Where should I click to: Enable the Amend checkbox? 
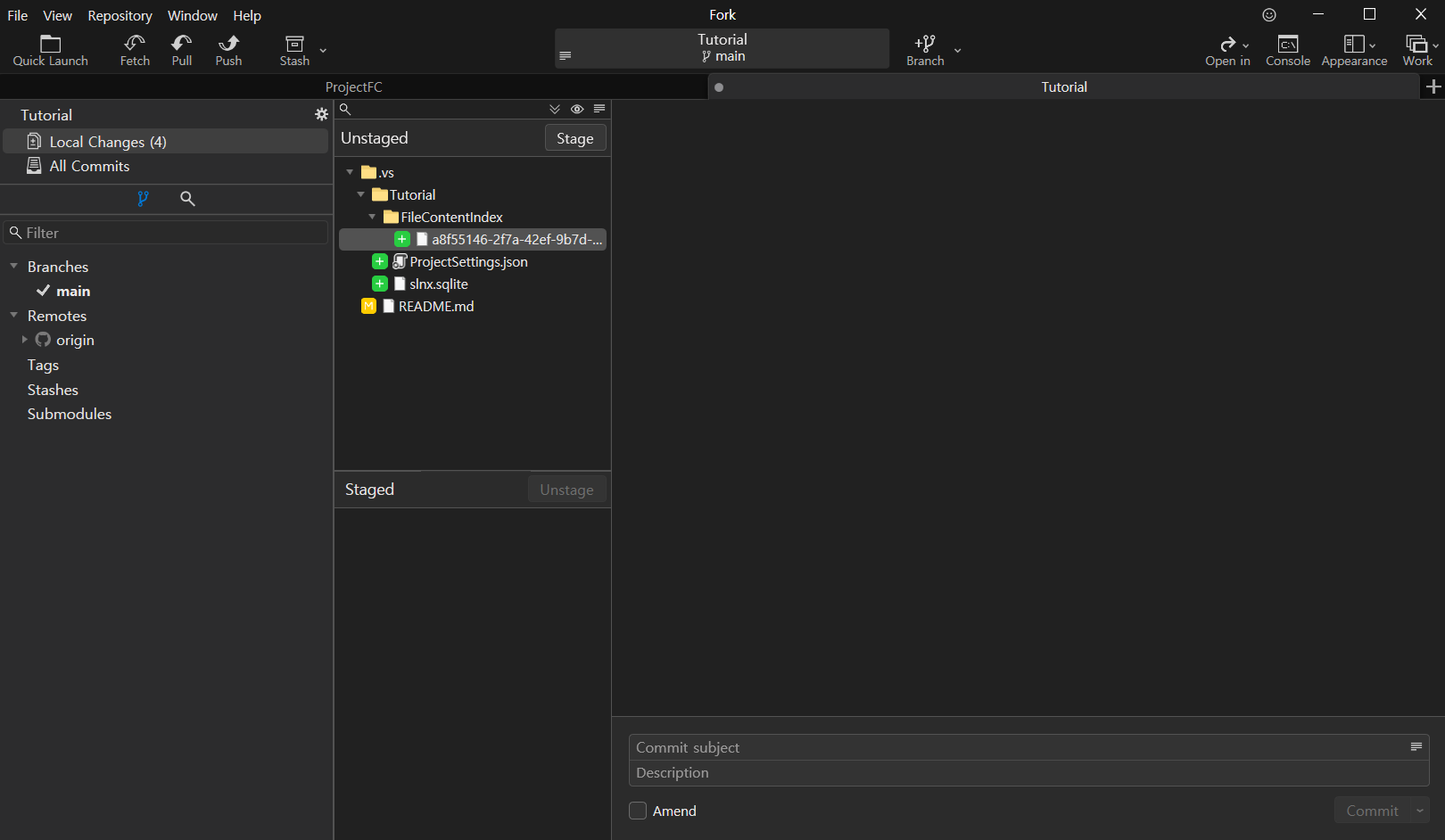pos(638,811)
